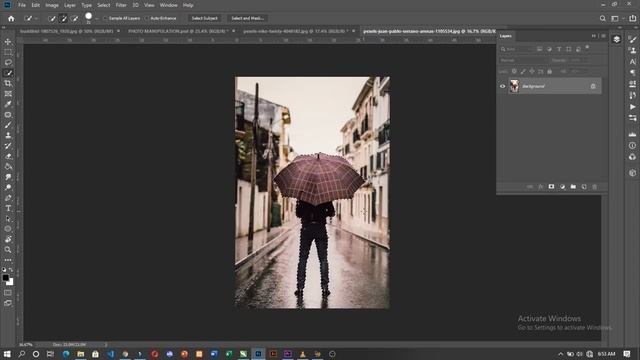
Task: Open the Info panel icon
Action: (632, 145)
